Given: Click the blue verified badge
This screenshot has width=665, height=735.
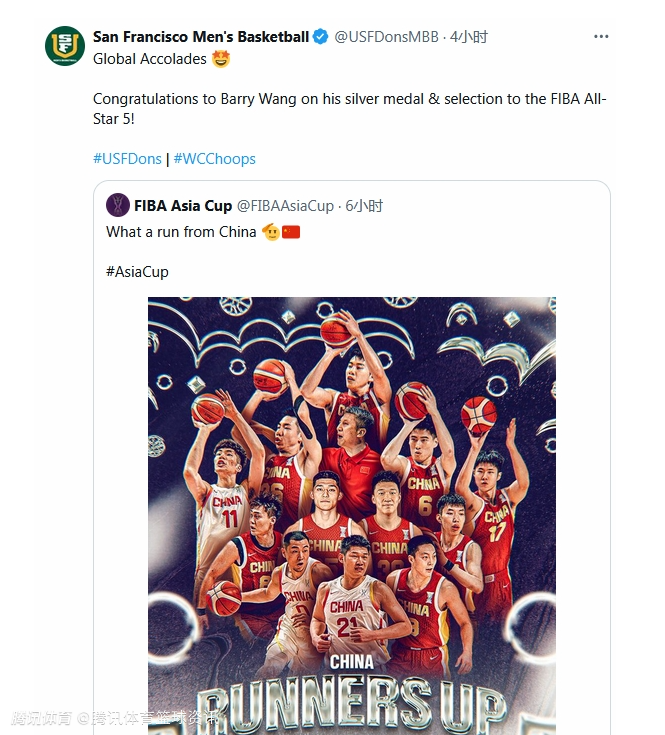Looking at the screenshot, I should 320,37.
